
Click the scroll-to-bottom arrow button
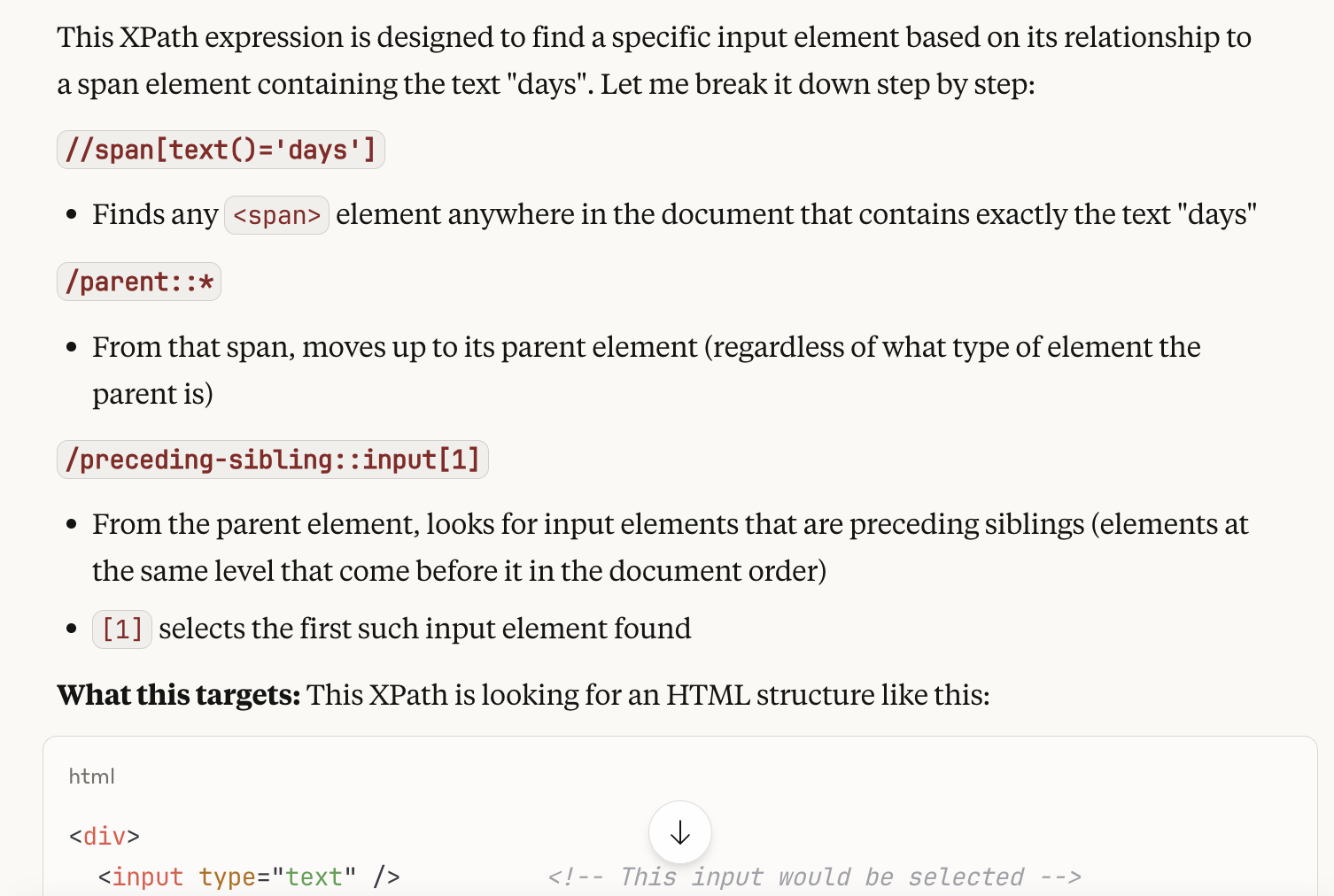[x=679, y=832]
